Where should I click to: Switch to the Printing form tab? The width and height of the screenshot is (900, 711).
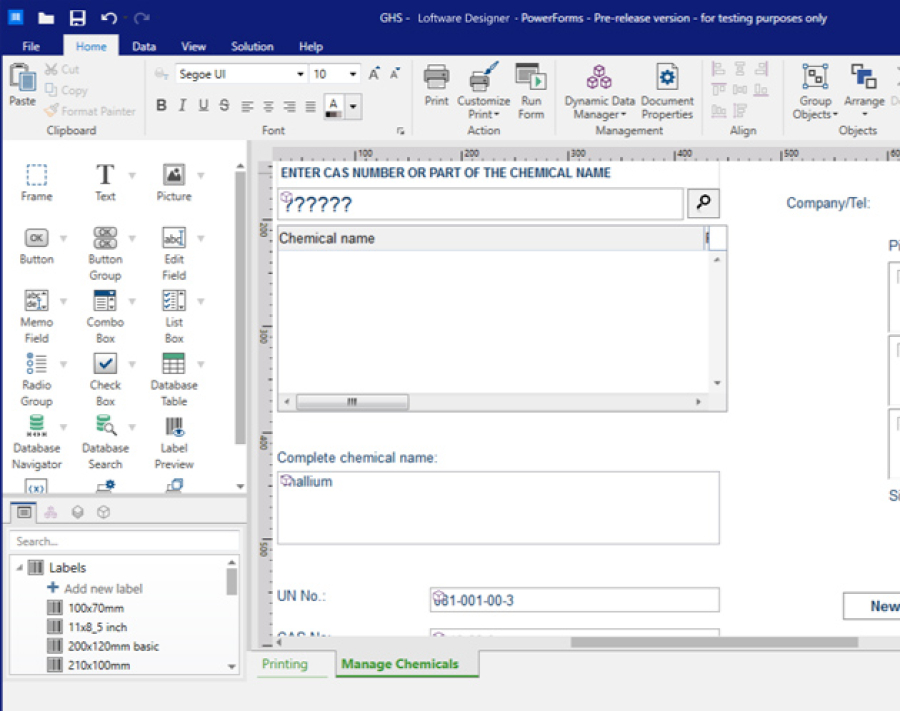[285, 664]
